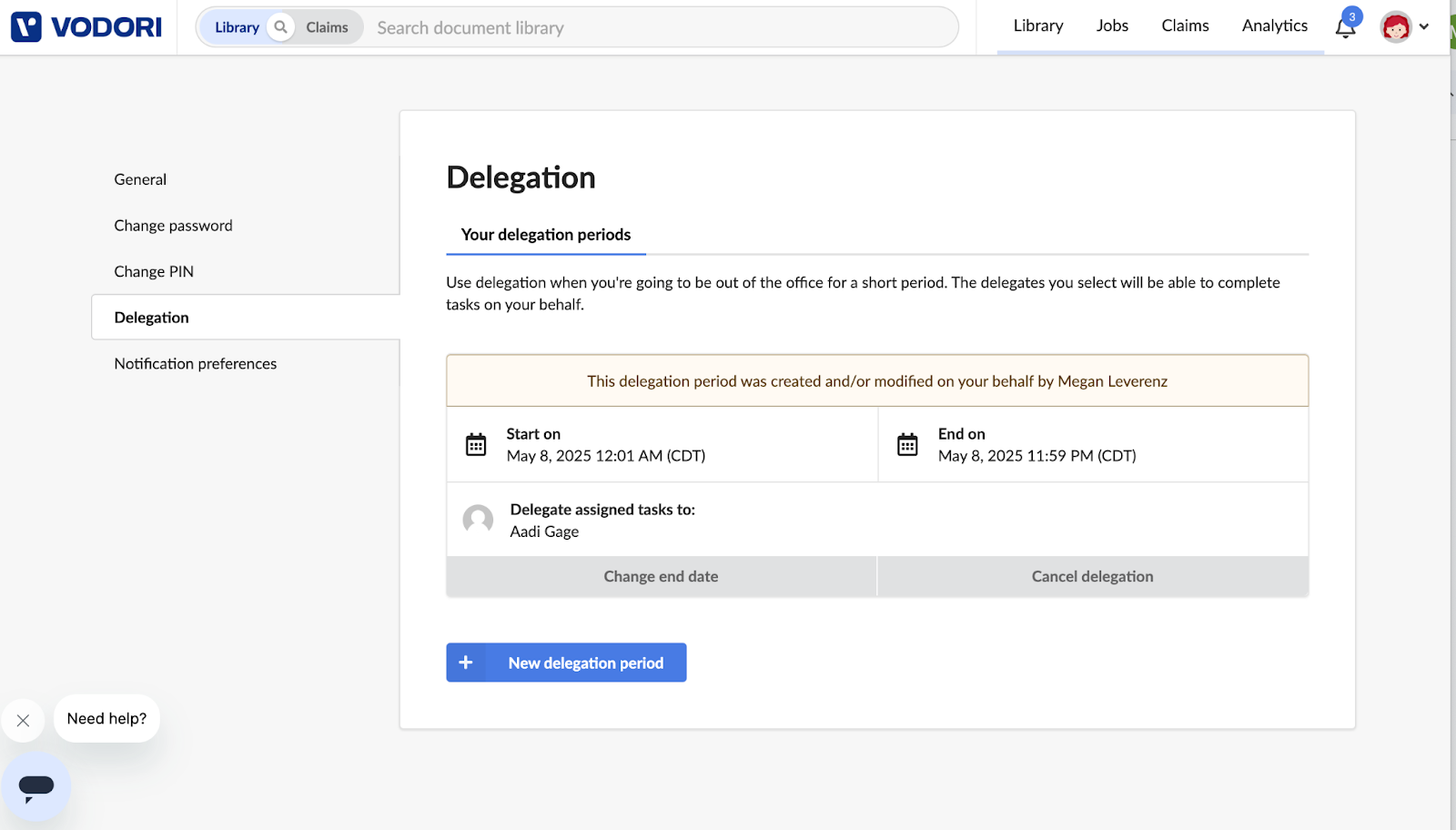Click Aadi Gage's avatar icon
Screen dimensions: 1456x830
478,520
